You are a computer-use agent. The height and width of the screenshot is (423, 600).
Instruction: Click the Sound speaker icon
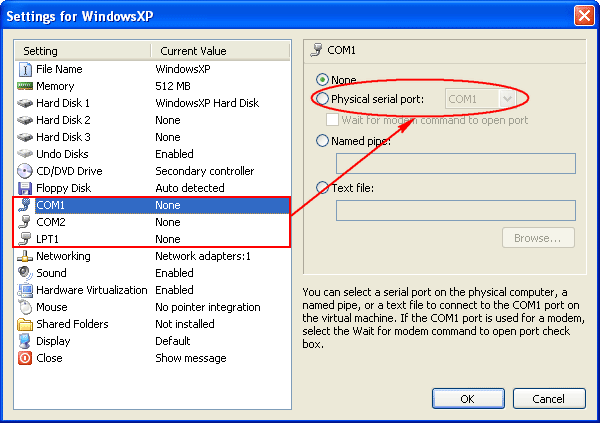[x=25, y=273]
